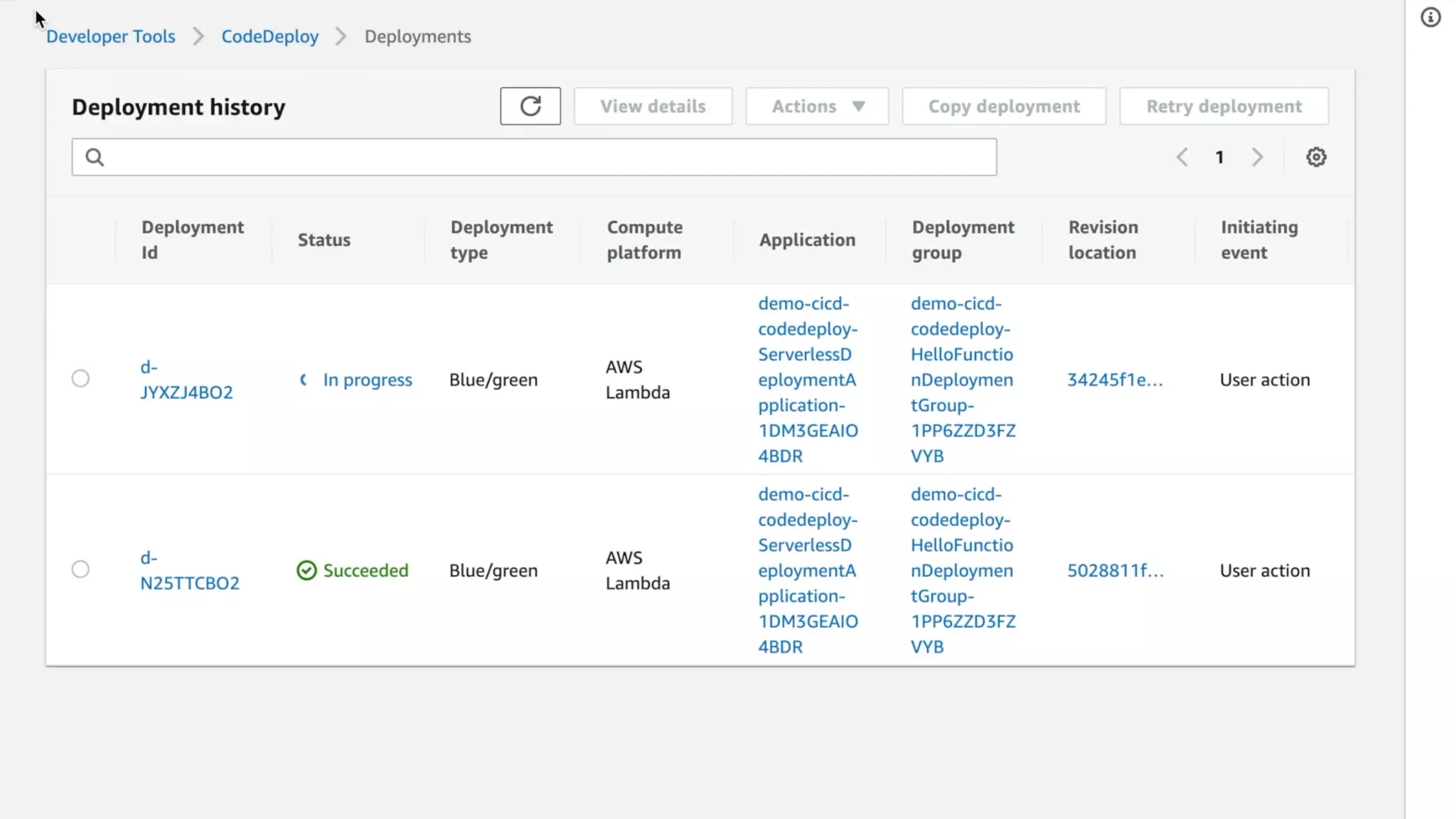Open the Actions dropdown
The image size is (1456, 819).
pyautogui.click(x=817, y=106)
